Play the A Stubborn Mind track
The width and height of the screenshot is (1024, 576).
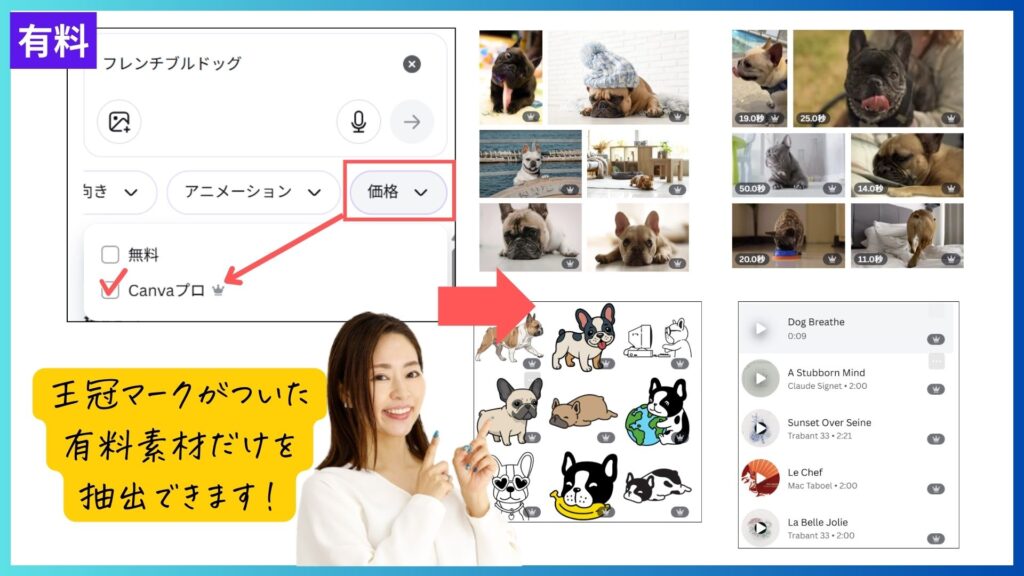(x=761, y=379)
